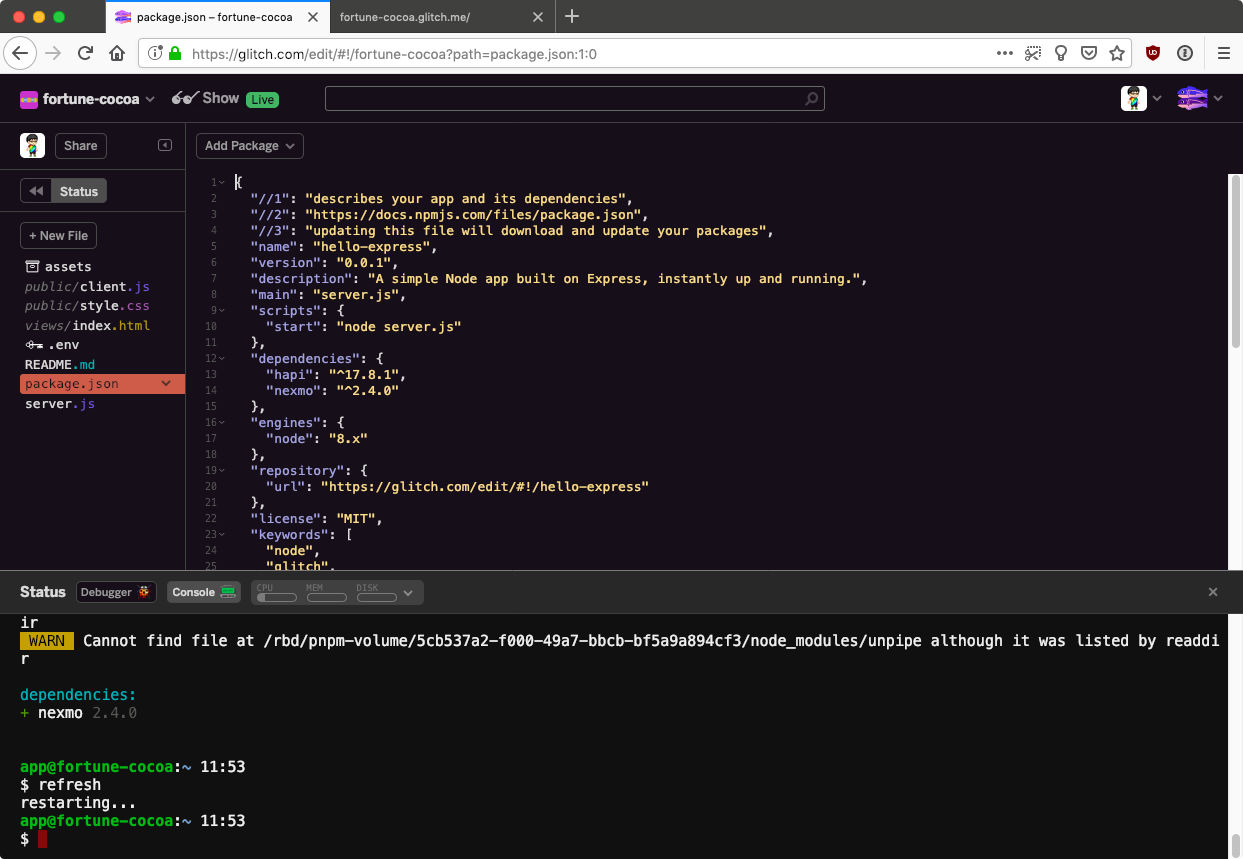Viewport: 1243px width, 859px height.
Task: Save page to Pocket
Action: pyautogui.click(x=1089, y=53)
